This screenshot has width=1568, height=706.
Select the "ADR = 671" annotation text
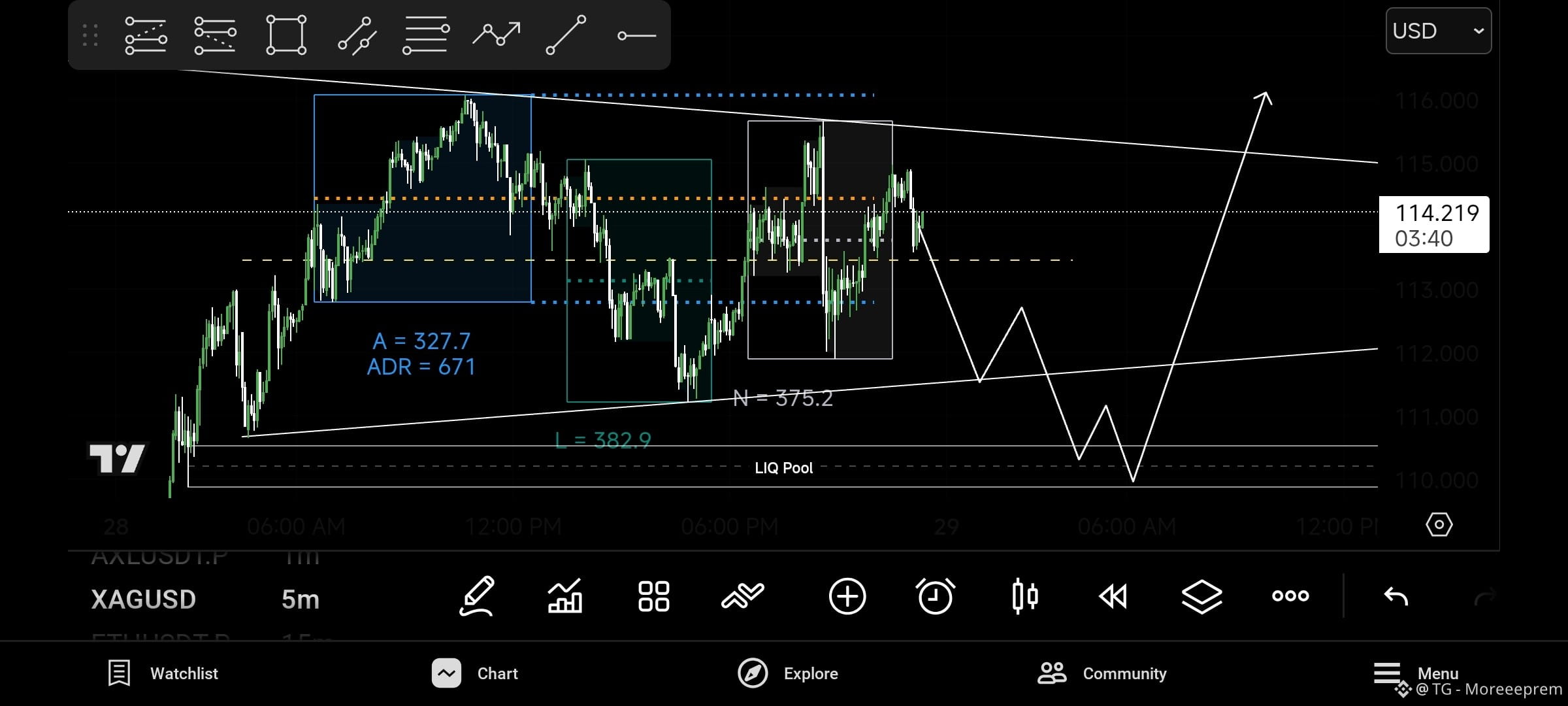click(421, 367)
